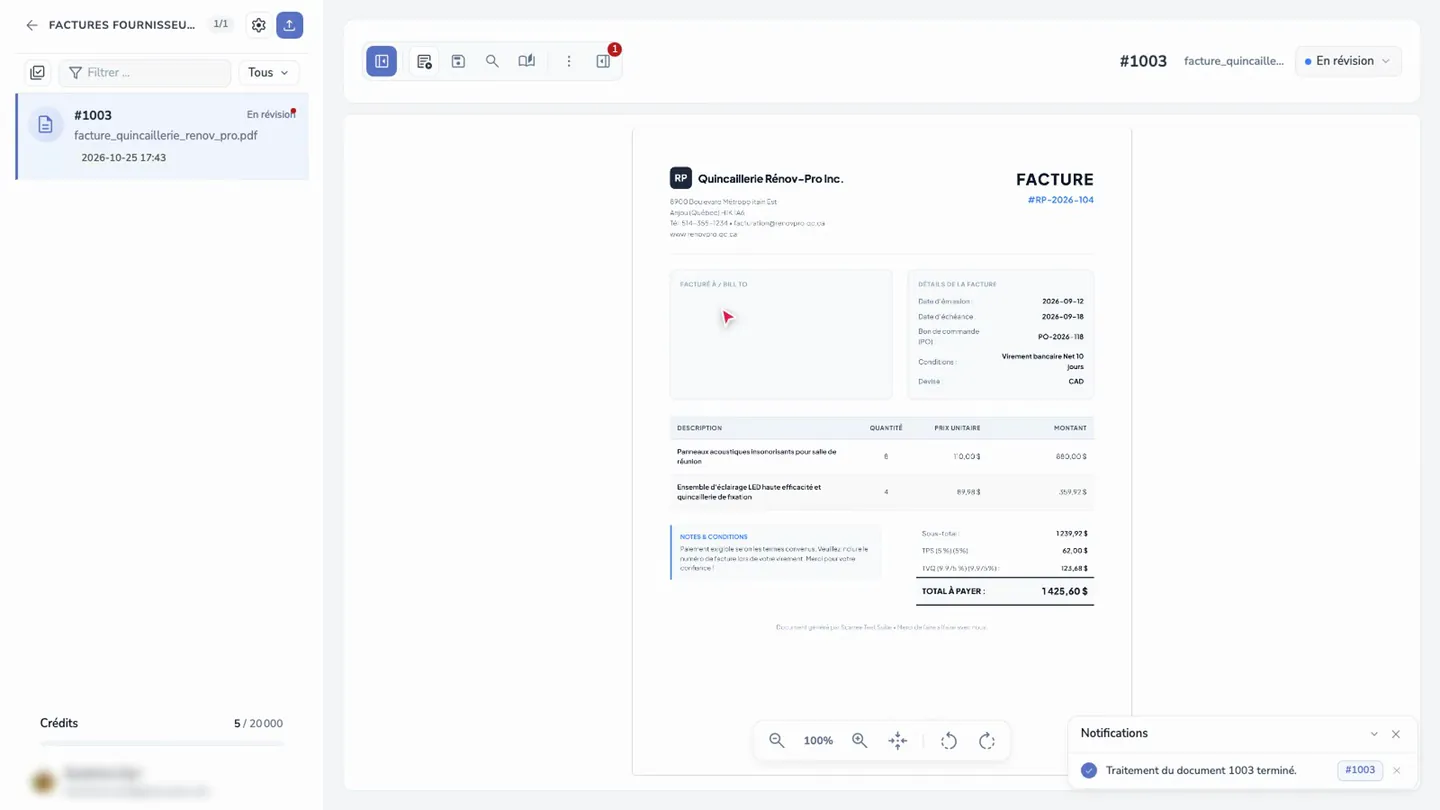Rotate the document counterclockwise
1440x810 pixels.
949,741
